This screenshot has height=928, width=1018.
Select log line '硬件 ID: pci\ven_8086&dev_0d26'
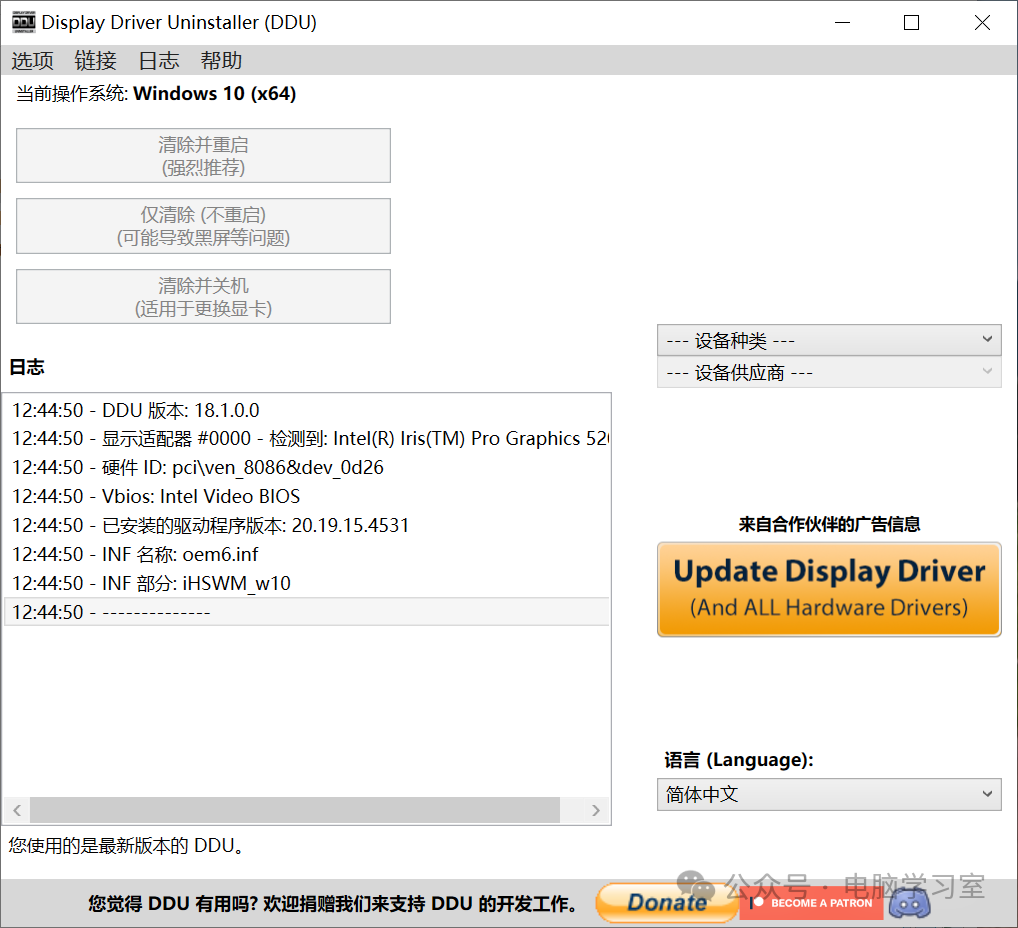[306, 468]
